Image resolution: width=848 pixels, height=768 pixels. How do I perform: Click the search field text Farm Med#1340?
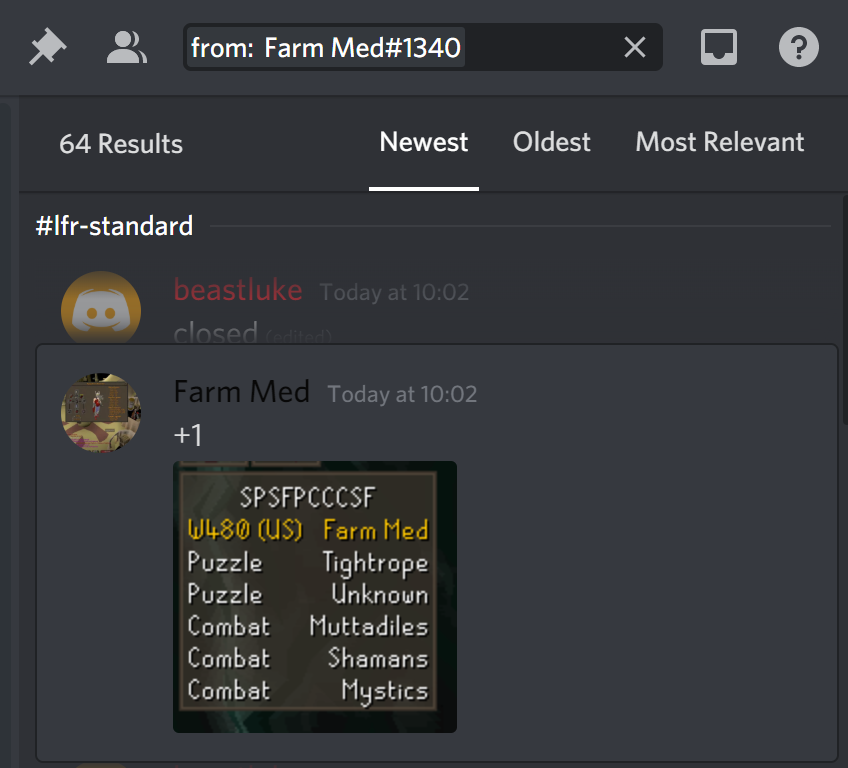[362, 48]
